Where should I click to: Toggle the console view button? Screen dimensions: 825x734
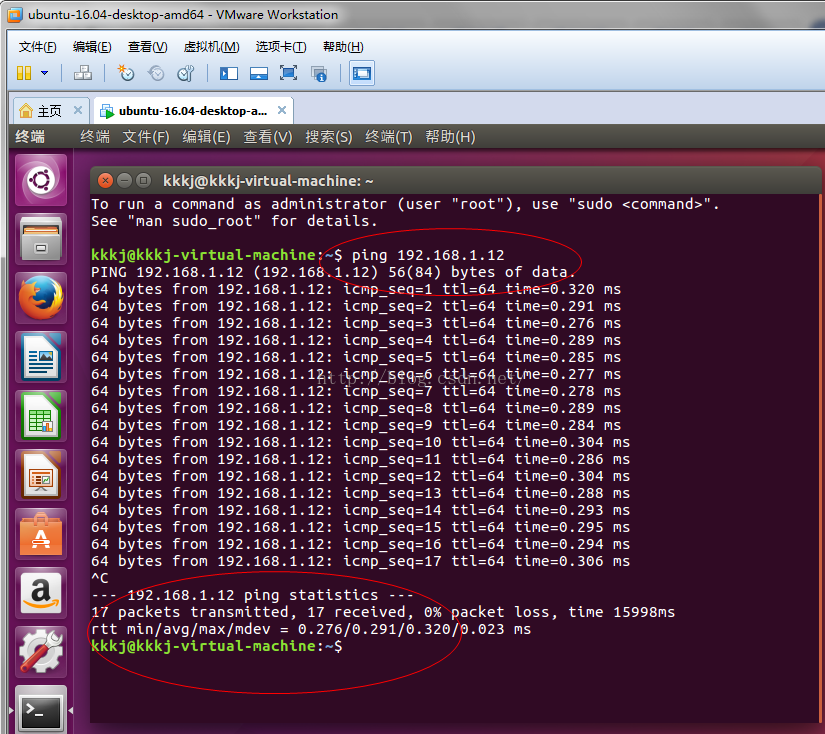(x=362, y=73)
